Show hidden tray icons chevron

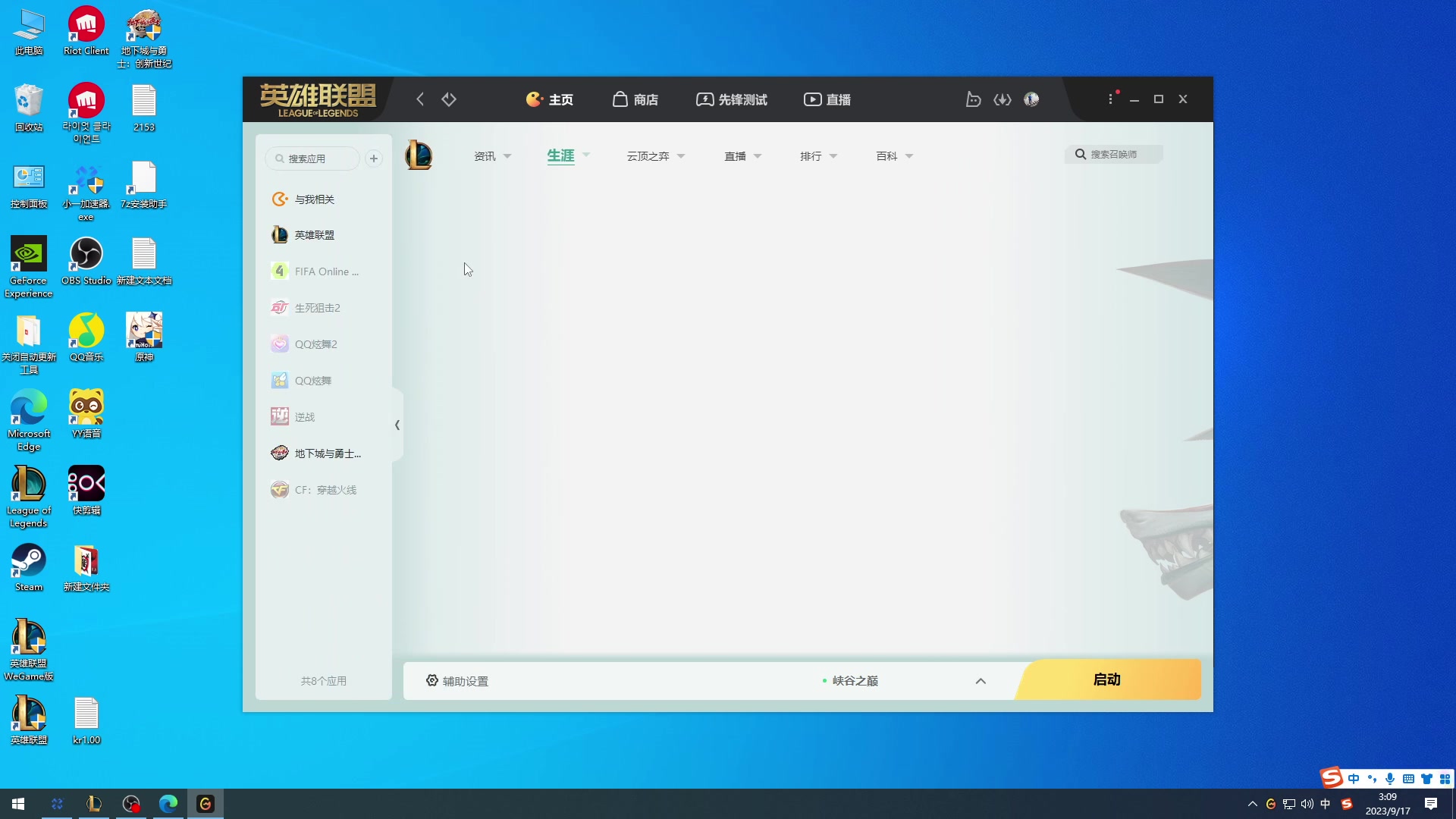pos(1252,804)
